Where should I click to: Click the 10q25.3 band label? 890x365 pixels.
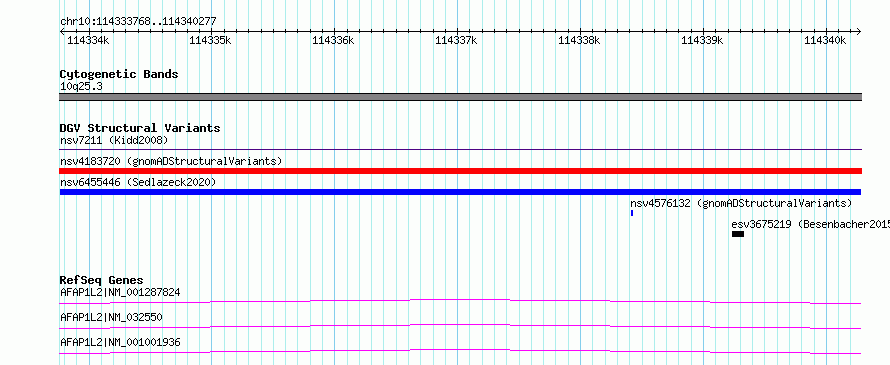point(81,87)
